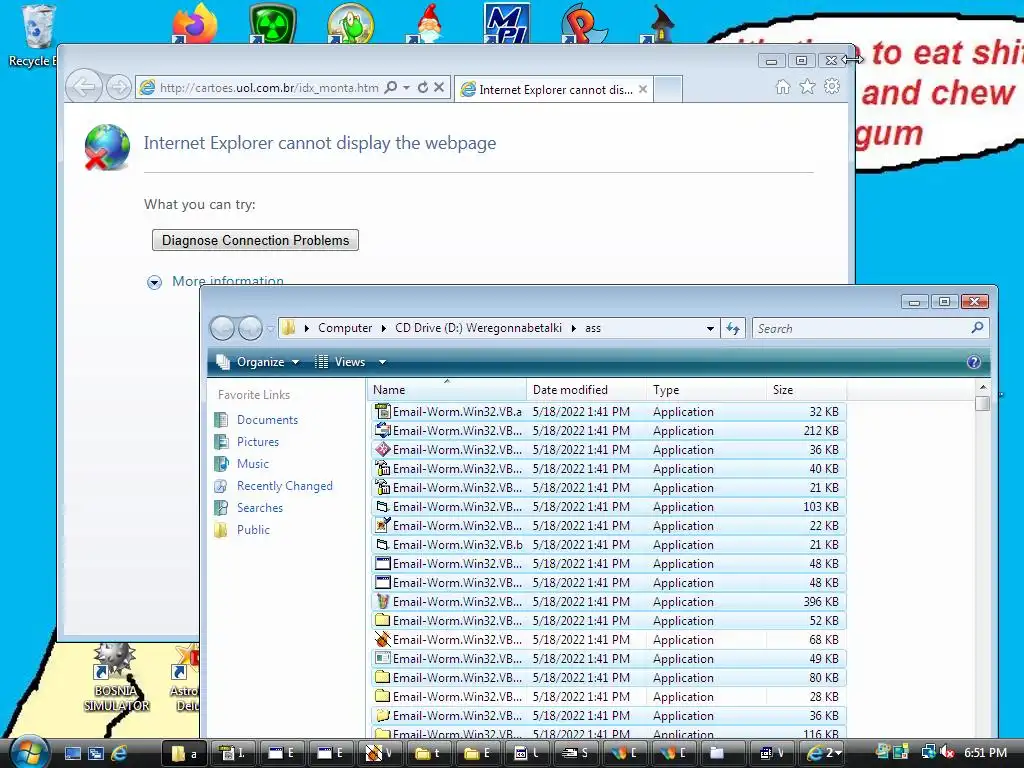Expand the Explorer address path dropdown
The width and height of the screenshot is (1024, 768).
(710, 328)
